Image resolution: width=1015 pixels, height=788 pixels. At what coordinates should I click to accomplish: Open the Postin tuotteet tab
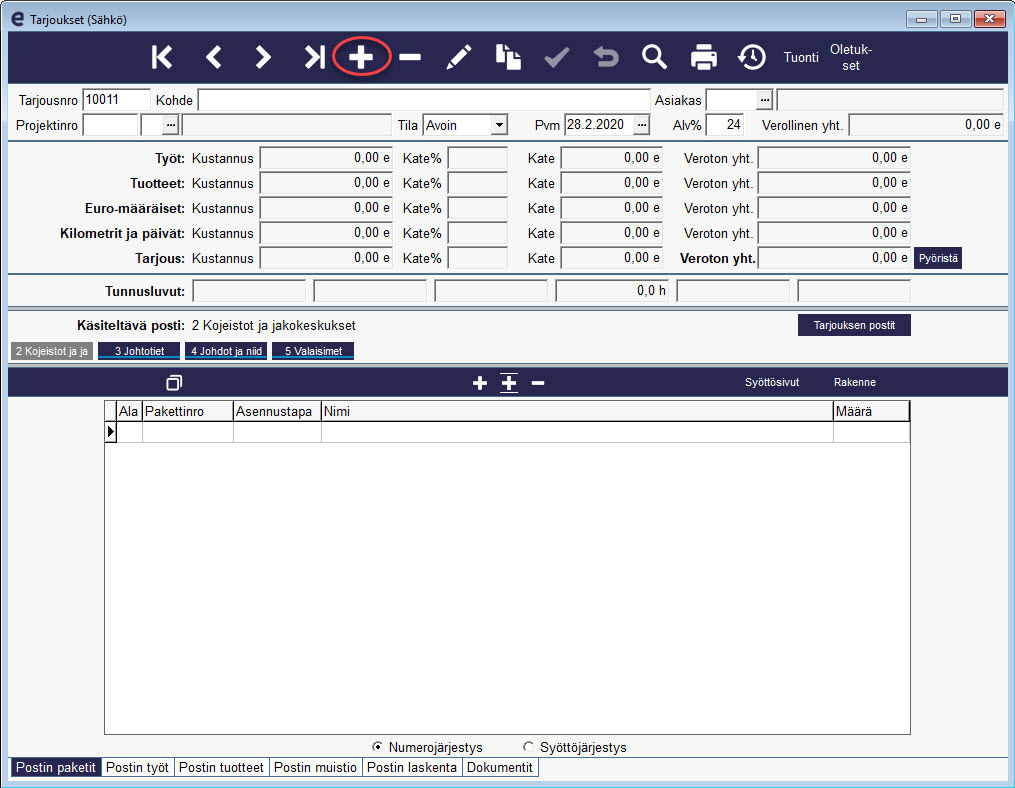pos(221,767)
